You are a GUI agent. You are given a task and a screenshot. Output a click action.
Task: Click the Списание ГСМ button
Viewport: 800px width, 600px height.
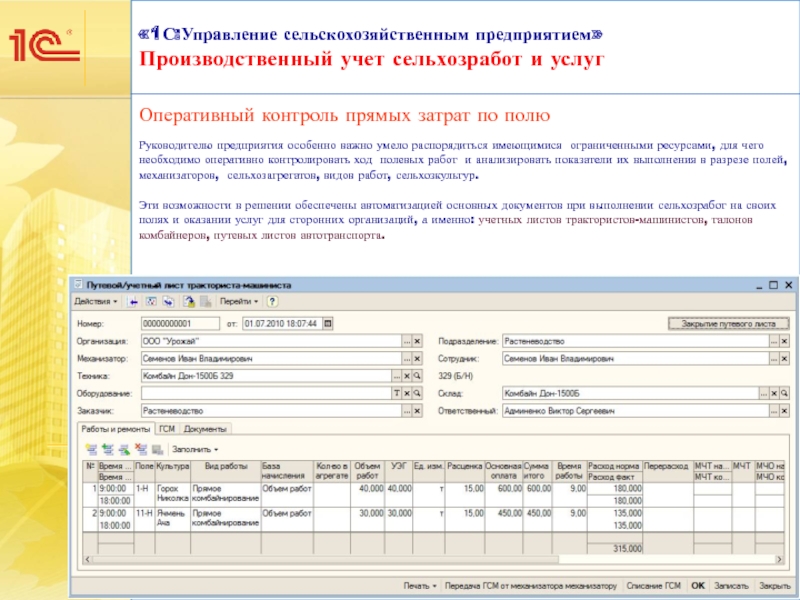660,585
